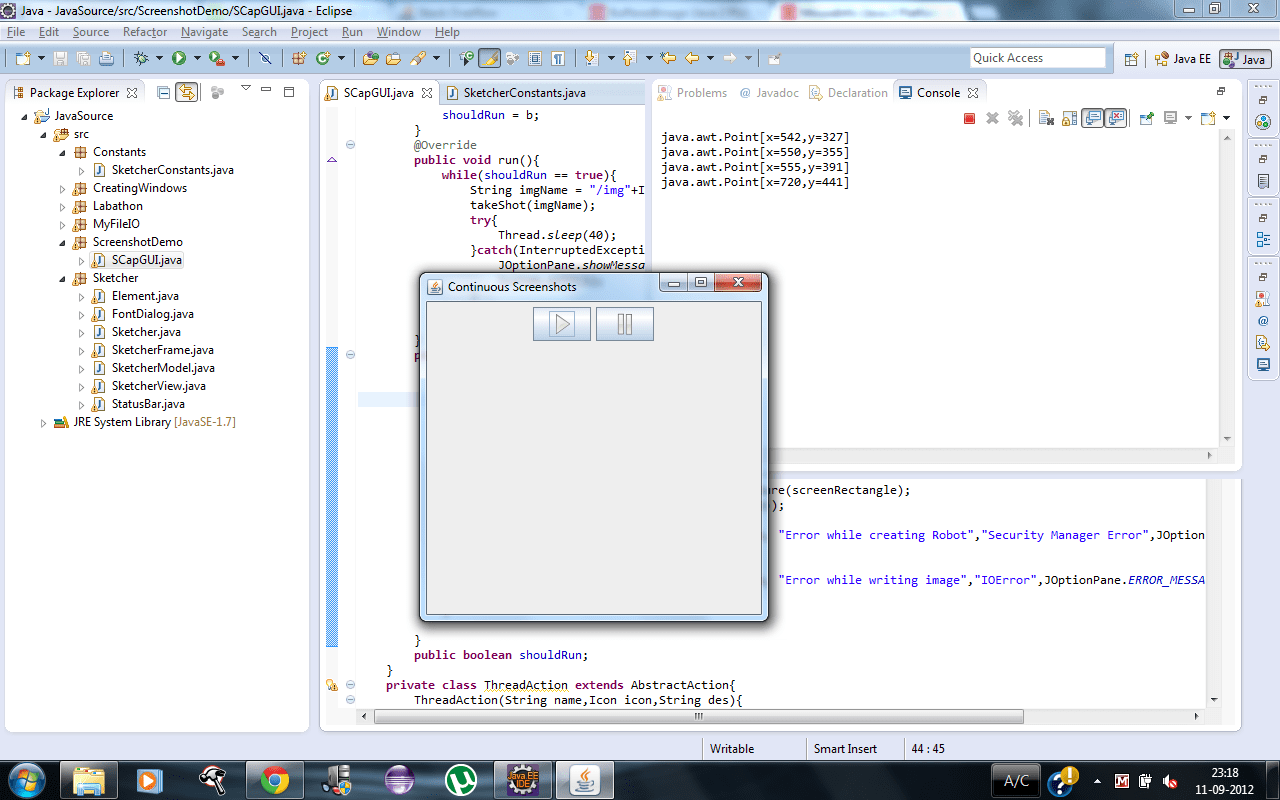The width and height of the screenshot is (1280, 800).
Task: Click the Previous Annotation arrow icon
Action: [x=630, y=58]
